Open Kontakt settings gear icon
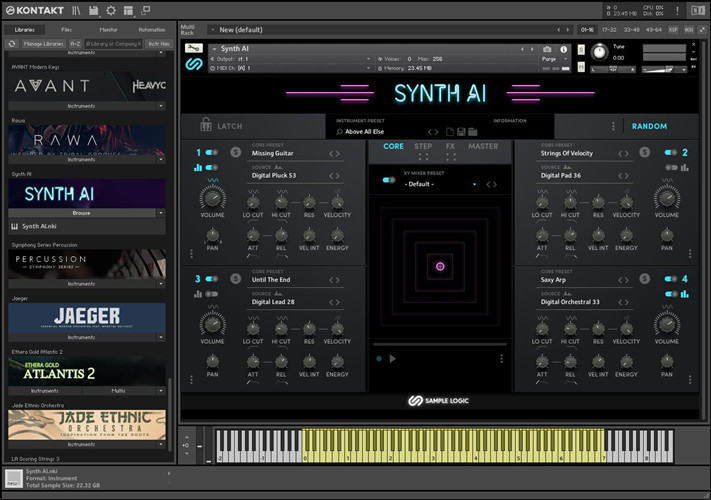This screenshot has height=500, width=711. click(x=111, y=11)
